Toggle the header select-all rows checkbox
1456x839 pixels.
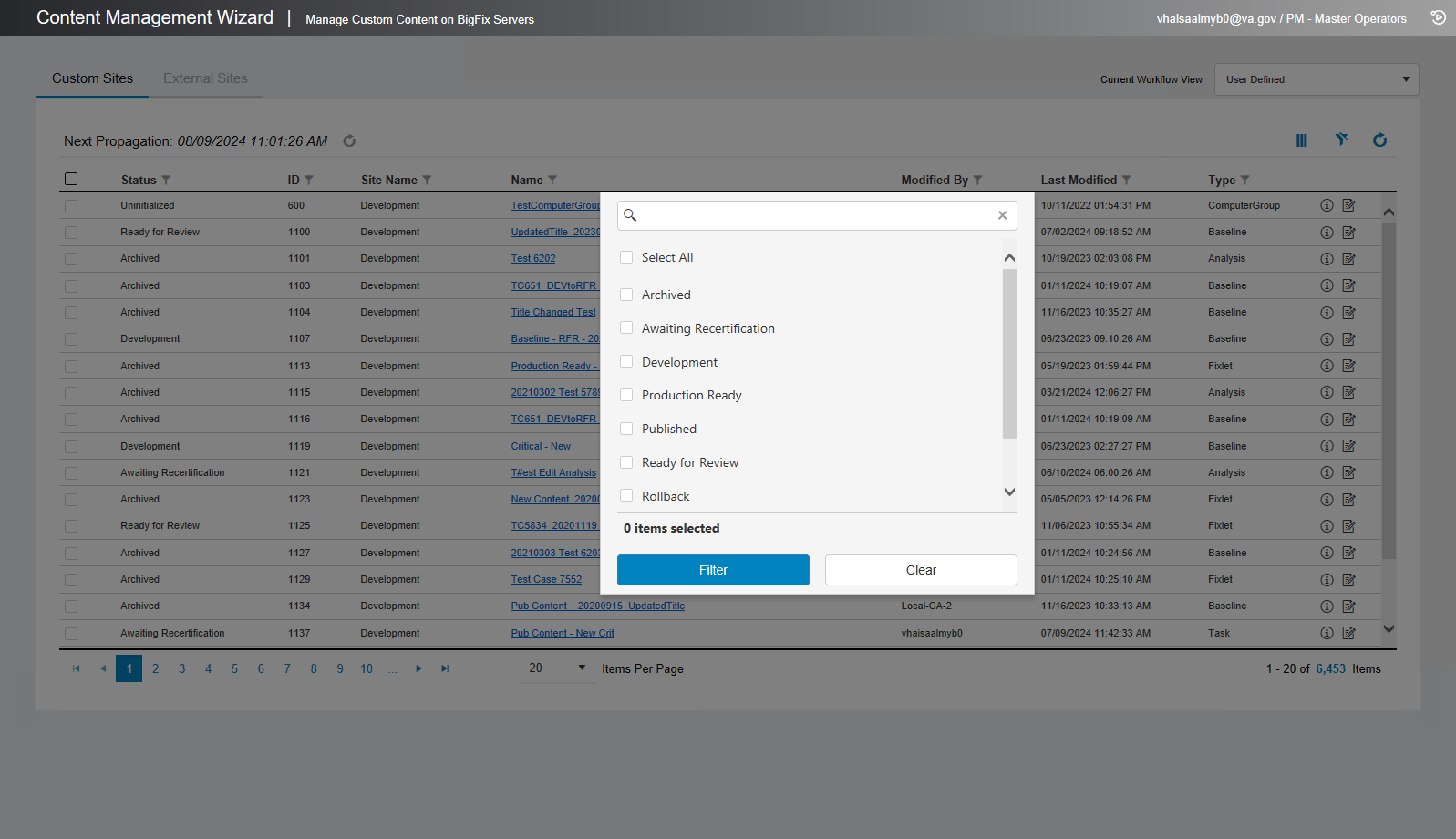(x=71, y=179)
